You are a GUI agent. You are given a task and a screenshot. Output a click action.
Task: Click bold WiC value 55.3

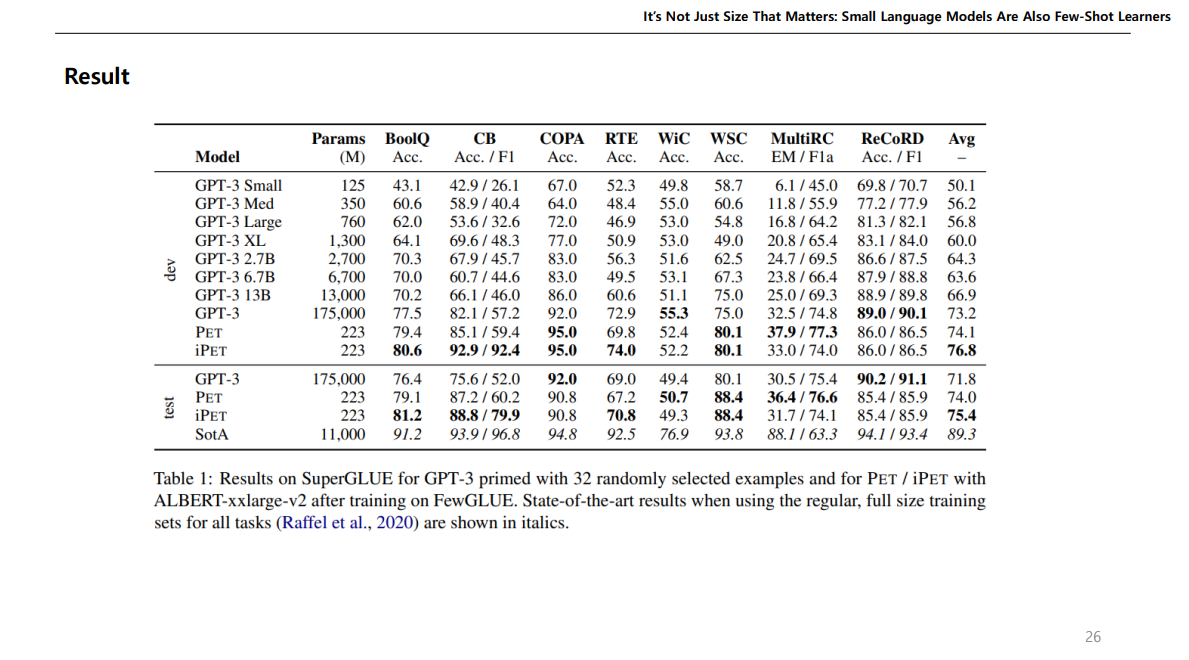673,313
